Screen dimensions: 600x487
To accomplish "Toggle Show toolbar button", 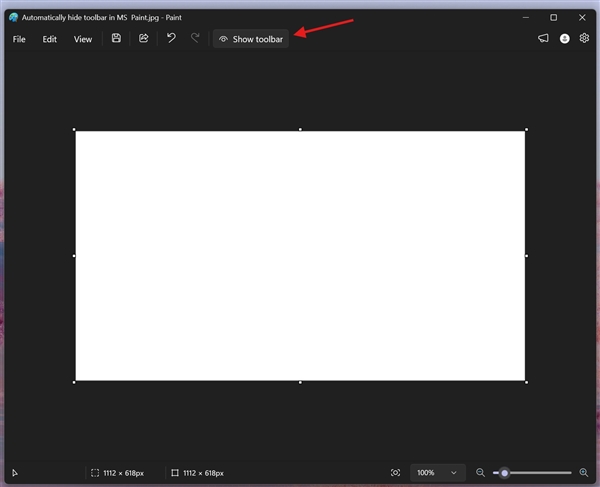I will (x=251, y=39).
